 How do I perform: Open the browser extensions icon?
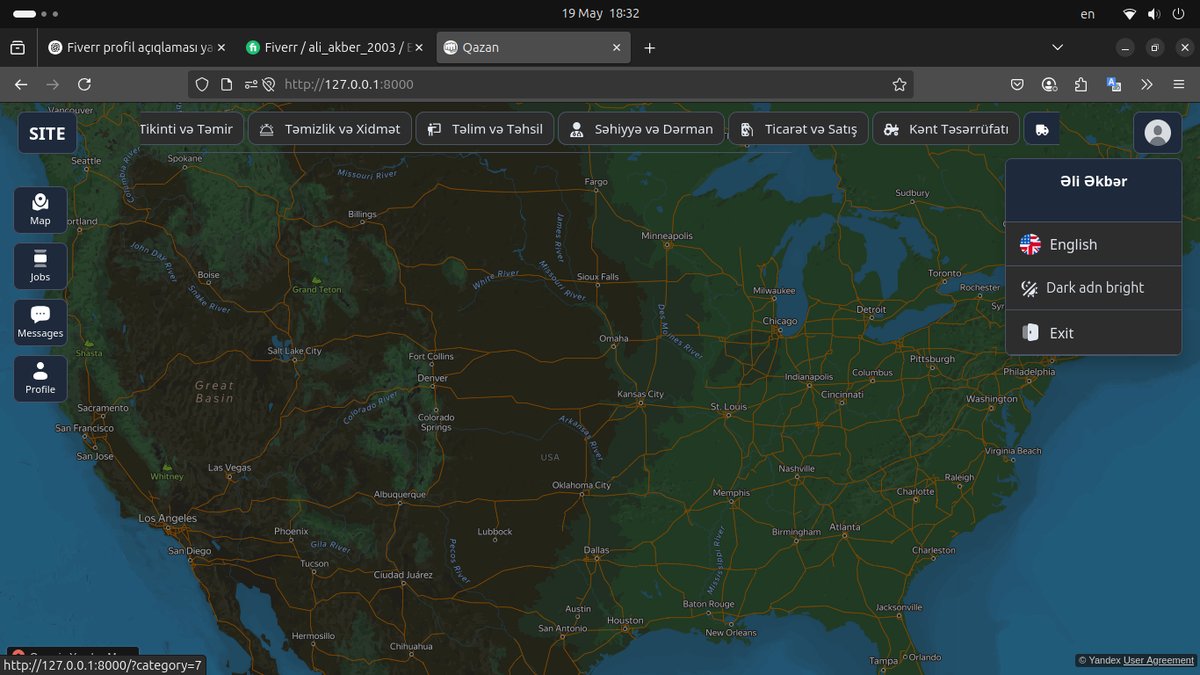point(1081,85)
